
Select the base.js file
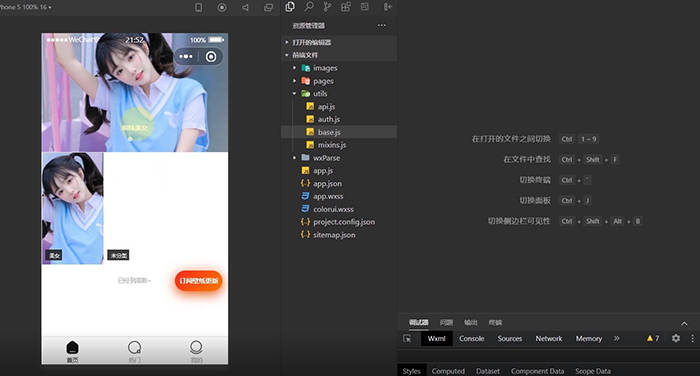click(x=339, y=132)
